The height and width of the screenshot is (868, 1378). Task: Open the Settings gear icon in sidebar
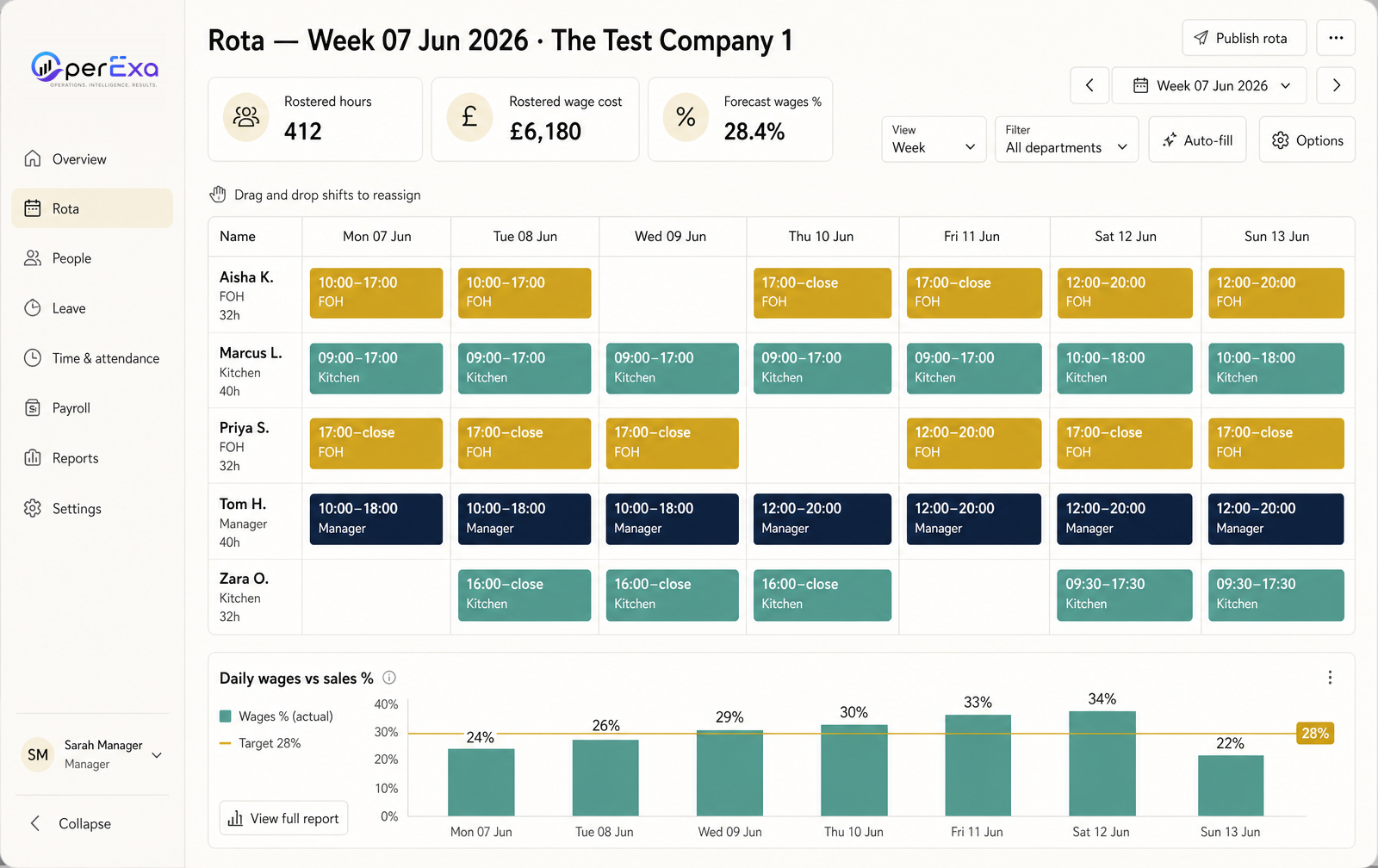pyautogui.click(x=33, y=508)
